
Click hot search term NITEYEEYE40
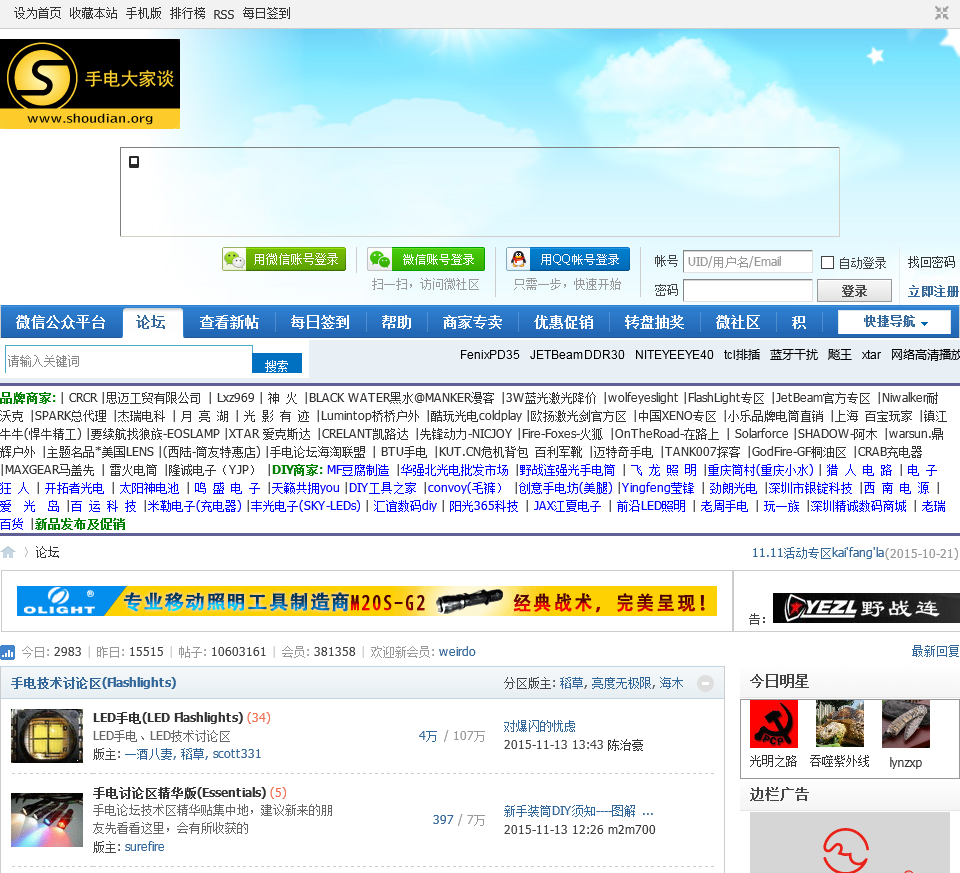point(674,354)
